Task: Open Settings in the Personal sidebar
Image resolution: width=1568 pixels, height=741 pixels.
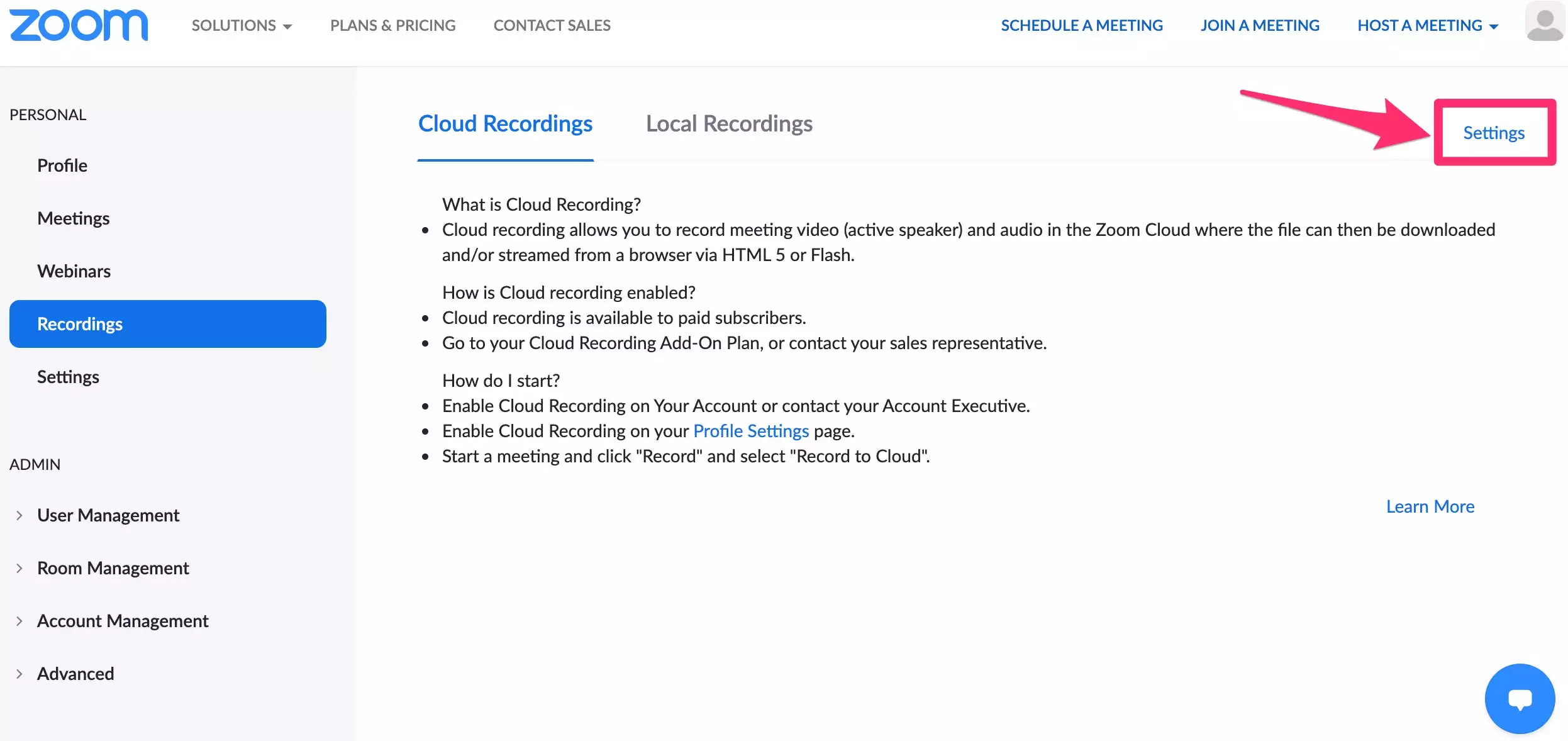Action: point(68,377)
